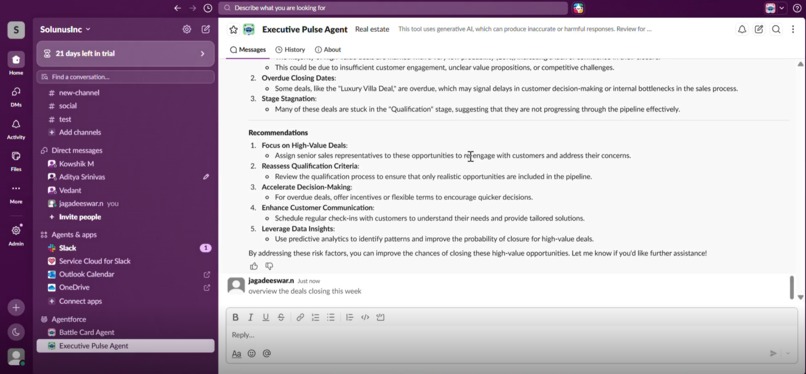Go back using the back arrow
806x374 pixels.
(x=177, y=8)
